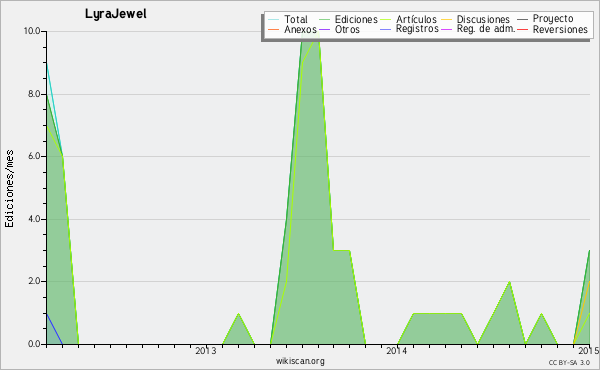Click the CC BY-SA 3.0 license text
The image size is (600, 370).
coord(569,362)
